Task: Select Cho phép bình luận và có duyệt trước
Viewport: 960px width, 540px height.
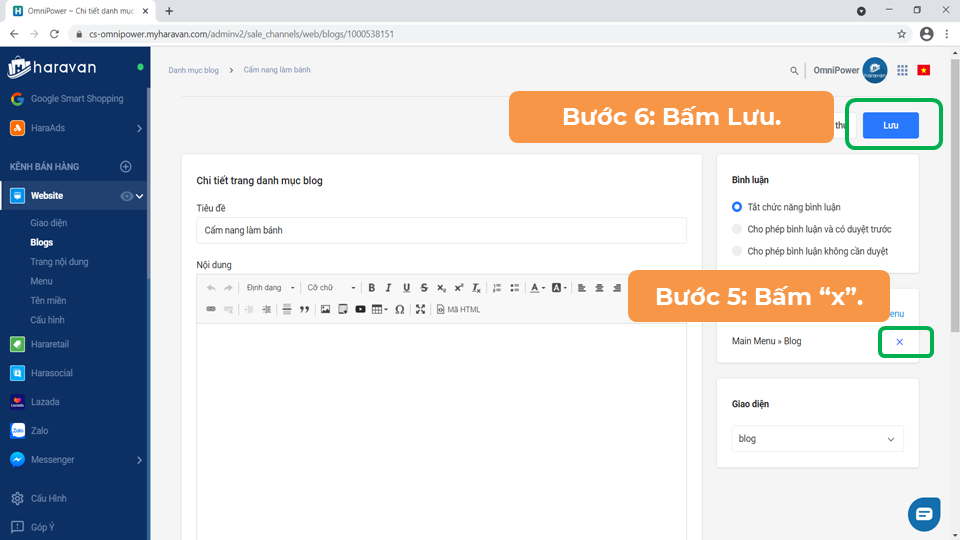Action: [x=737, y=229]
